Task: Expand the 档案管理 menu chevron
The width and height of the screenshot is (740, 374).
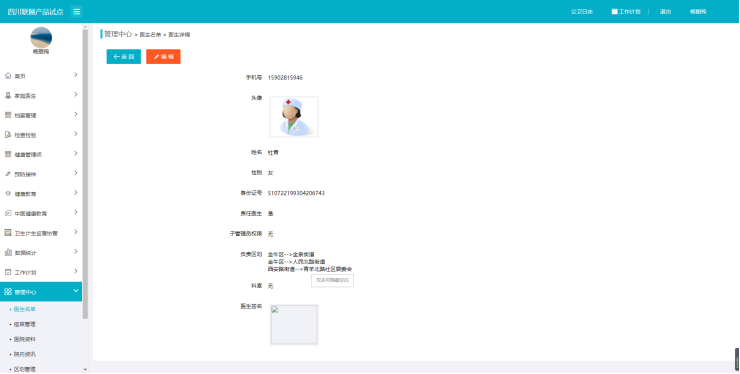Action: click(76, 114)
